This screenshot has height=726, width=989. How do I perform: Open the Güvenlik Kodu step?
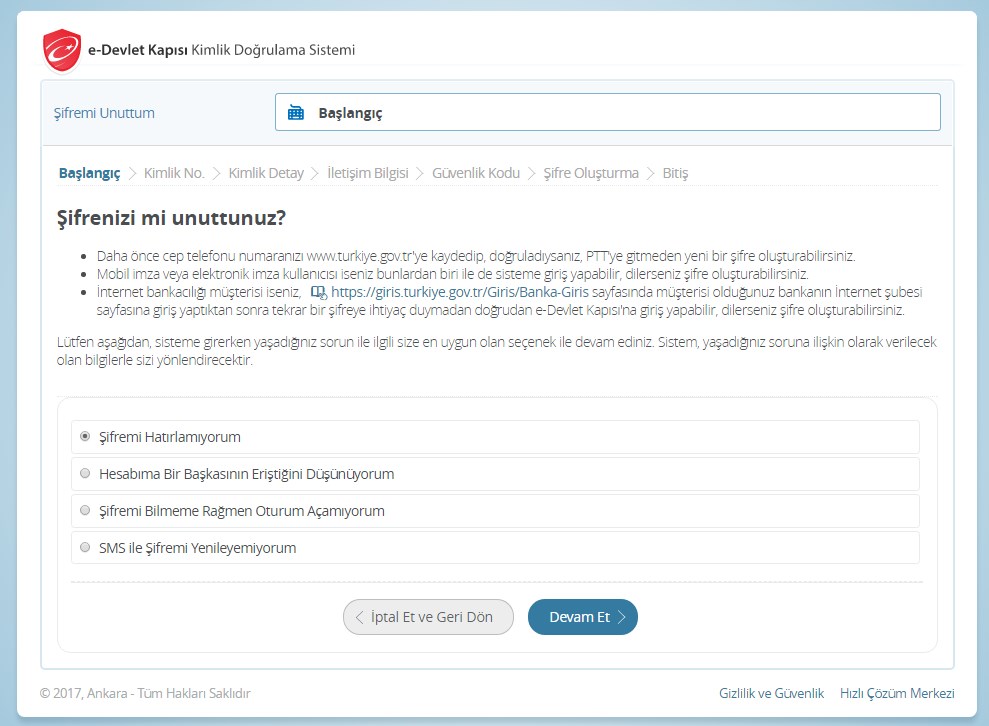click(x=476, y=173)
